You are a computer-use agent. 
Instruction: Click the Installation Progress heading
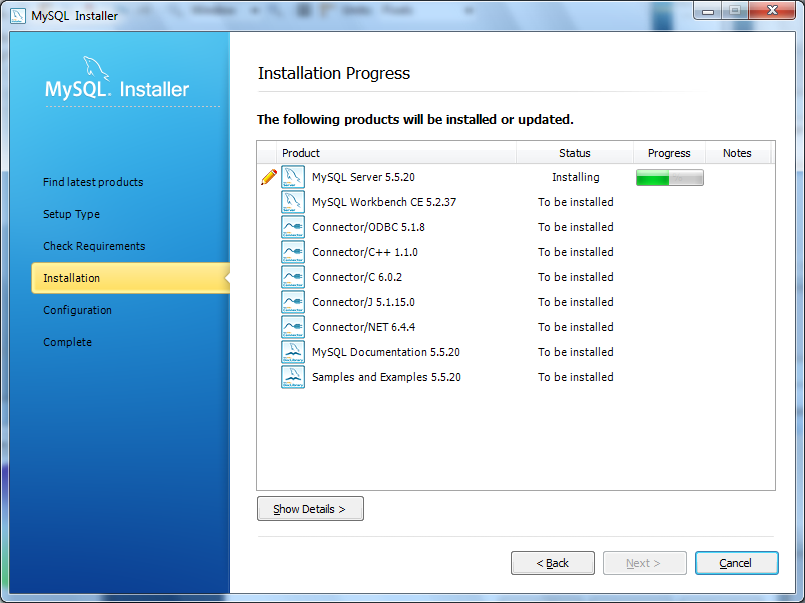coord(334,73)
